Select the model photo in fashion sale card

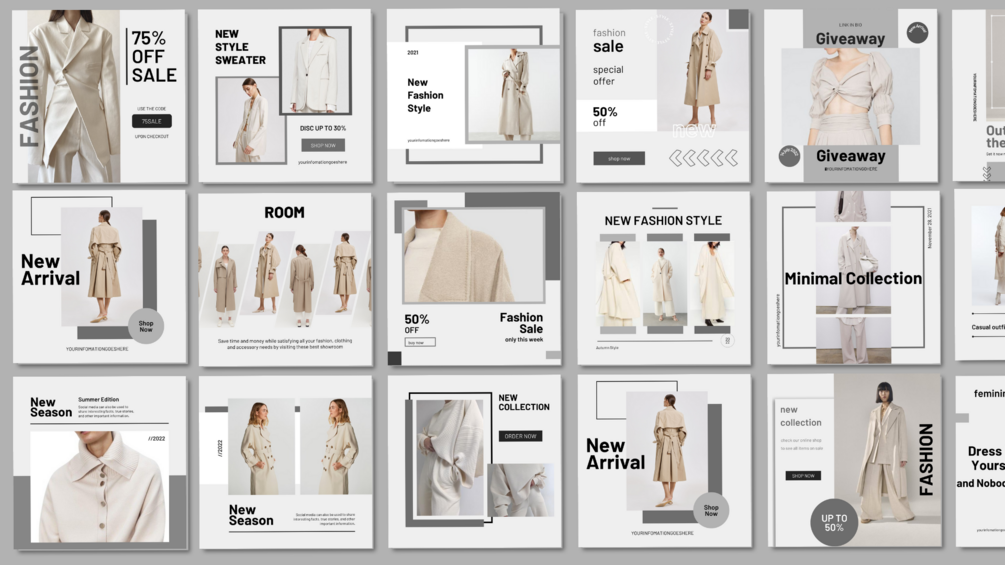(x=702, y=70)
